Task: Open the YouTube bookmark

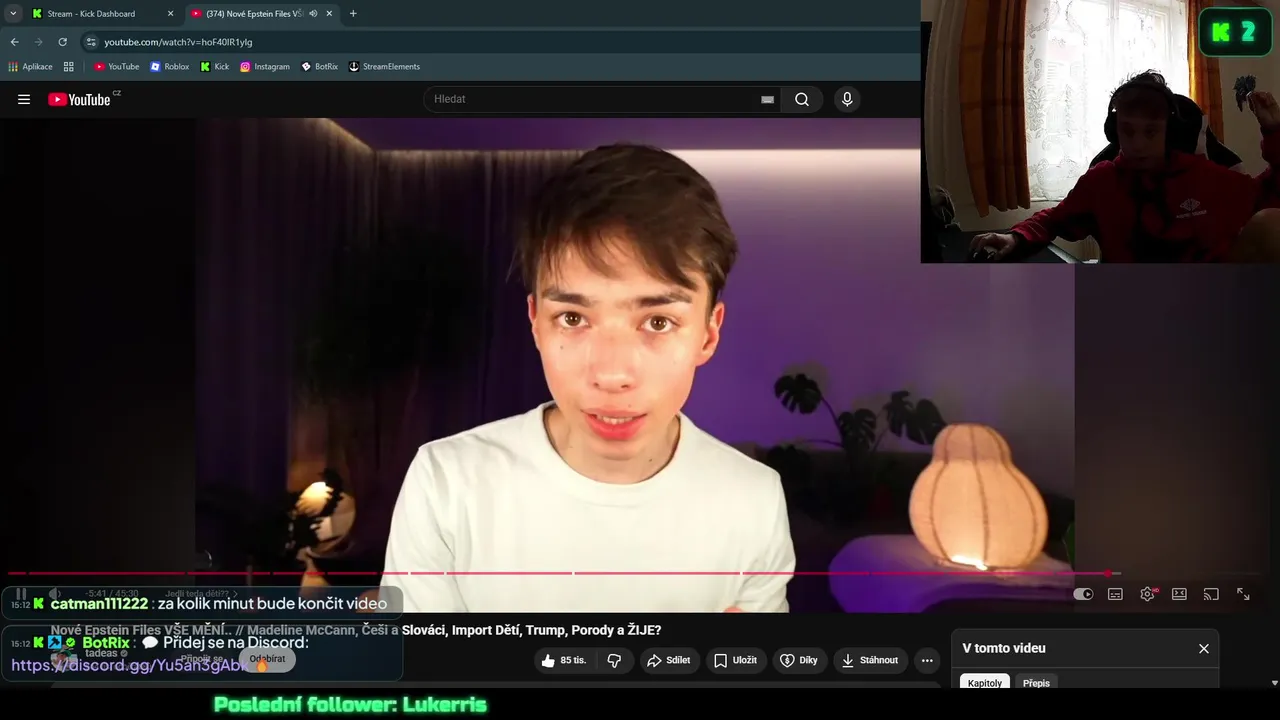Action: pyautogui.click(x=117, y=67)
